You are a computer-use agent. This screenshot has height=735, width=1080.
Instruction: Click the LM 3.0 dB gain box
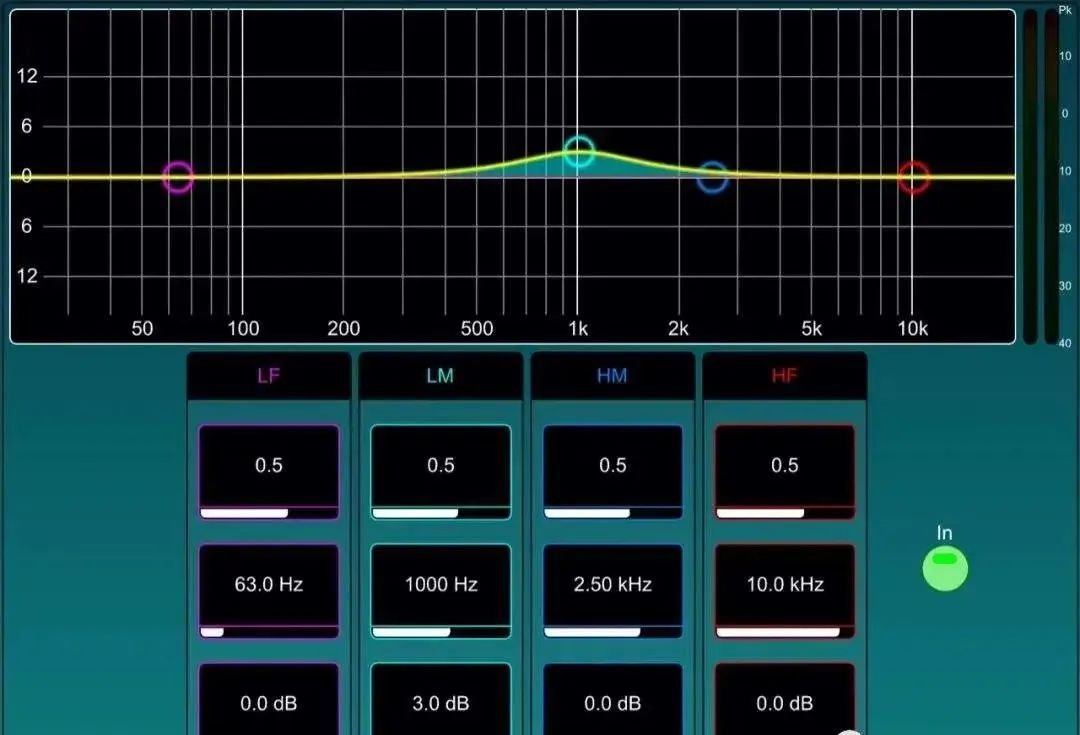(440, 702)
